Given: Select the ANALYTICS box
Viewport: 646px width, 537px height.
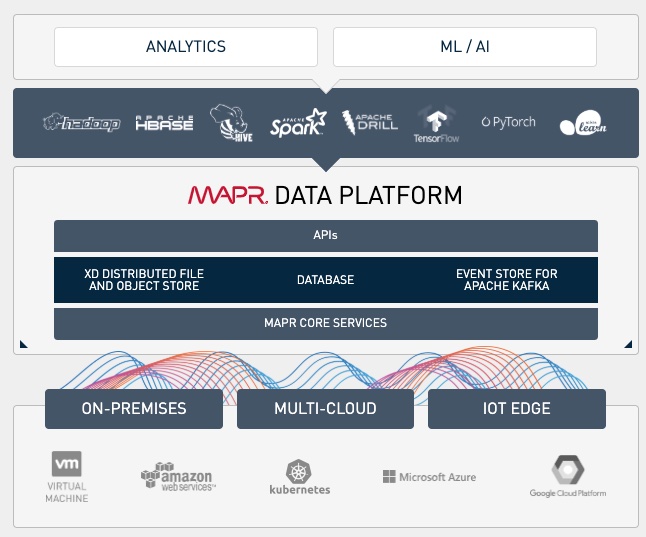Looking at the screenshot, I should point(186,47).
